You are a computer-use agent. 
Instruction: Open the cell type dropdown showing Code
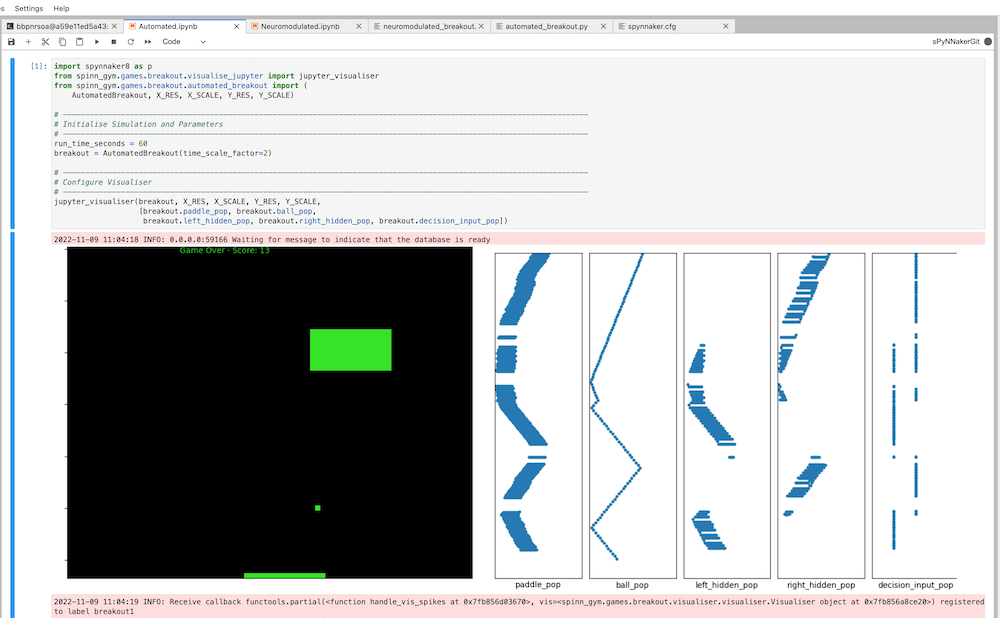[x=184, y=41]
